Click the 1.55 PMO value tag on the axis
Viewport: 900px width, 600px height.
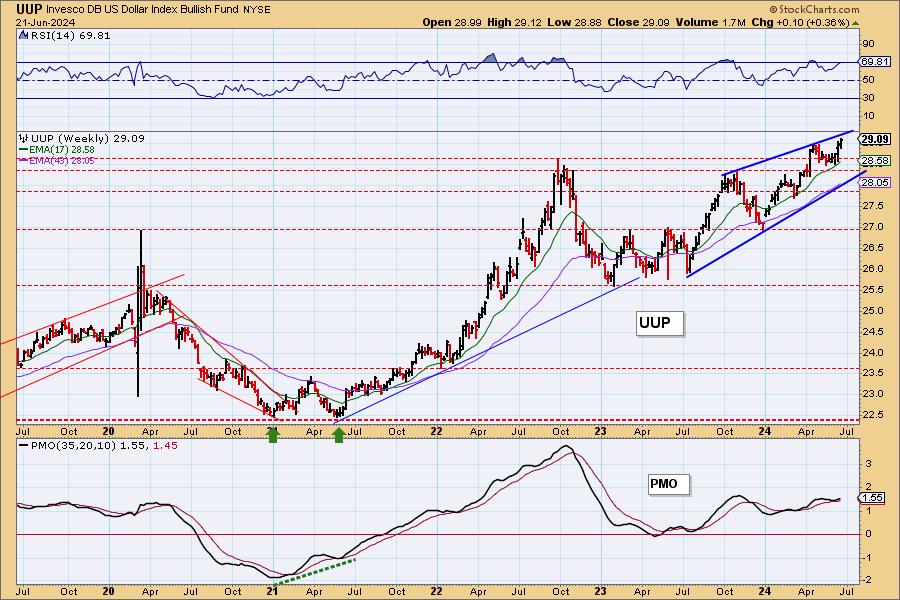pyautogui.click(x=873, y=498)
